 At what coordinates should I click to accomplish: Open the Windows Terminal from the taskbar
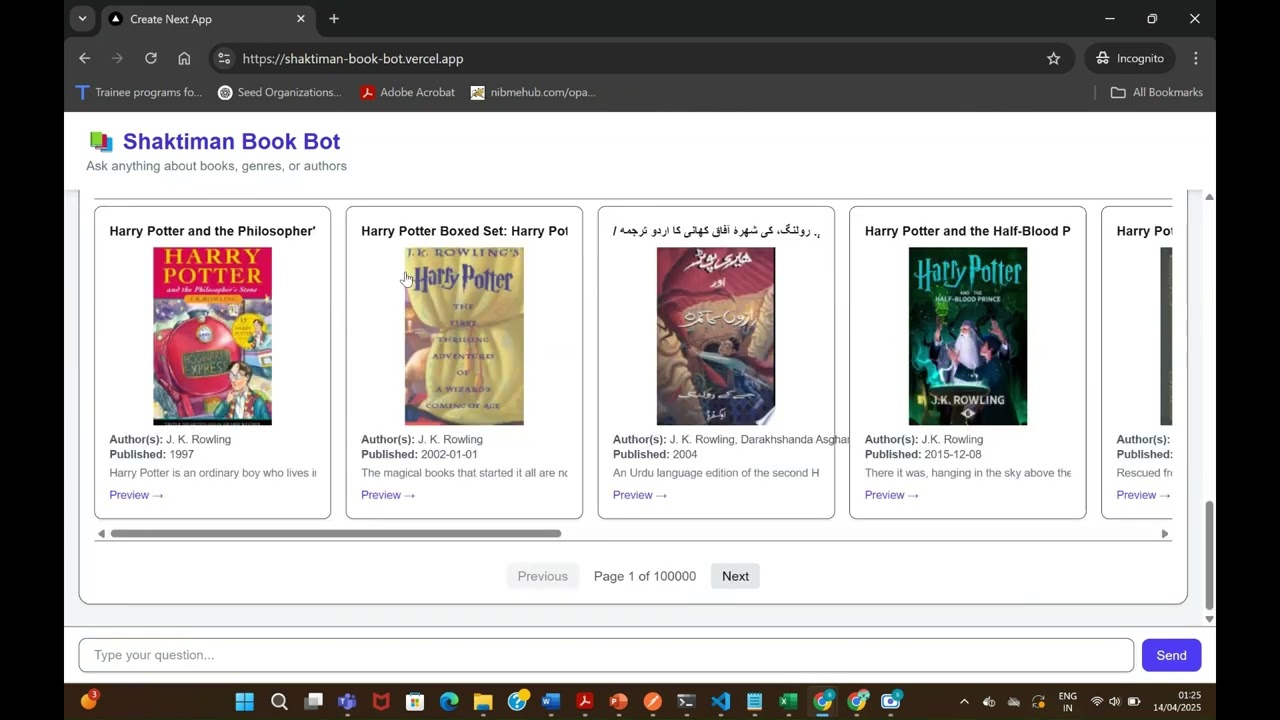click(686, 701)
